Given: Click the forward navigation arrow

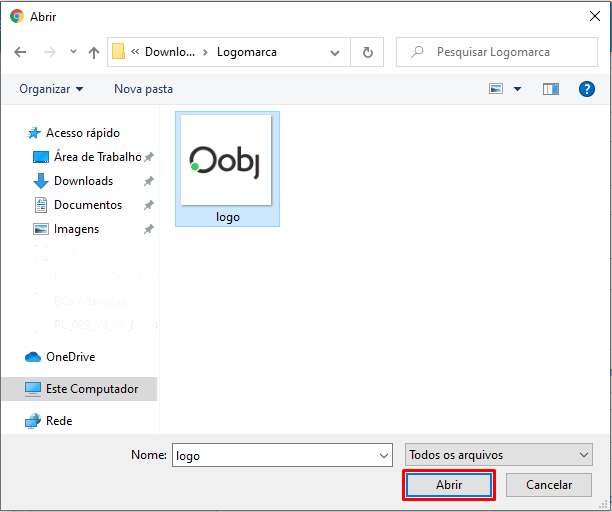Looking at the screenshot, I should (50, 52).
